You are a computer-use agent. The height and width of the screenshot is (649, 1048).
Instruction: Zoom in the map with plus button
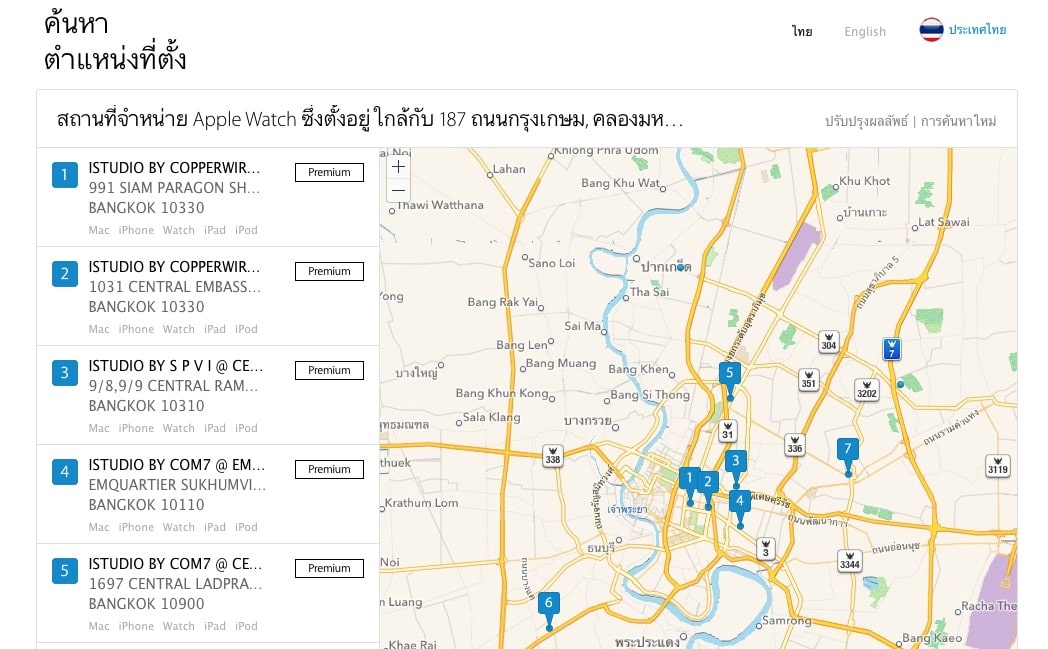[398, 166]
